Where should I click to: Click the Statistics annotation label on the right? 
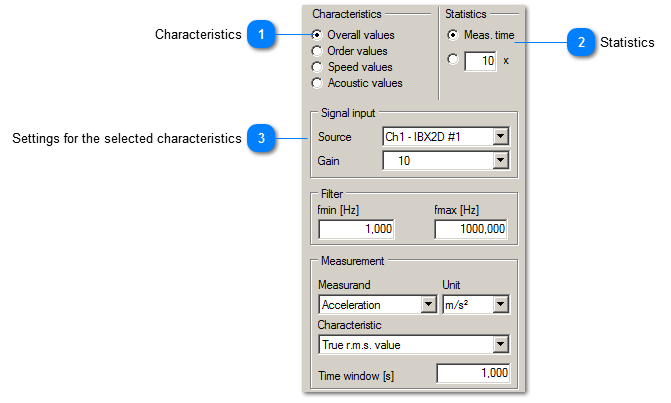coord(628,43)
